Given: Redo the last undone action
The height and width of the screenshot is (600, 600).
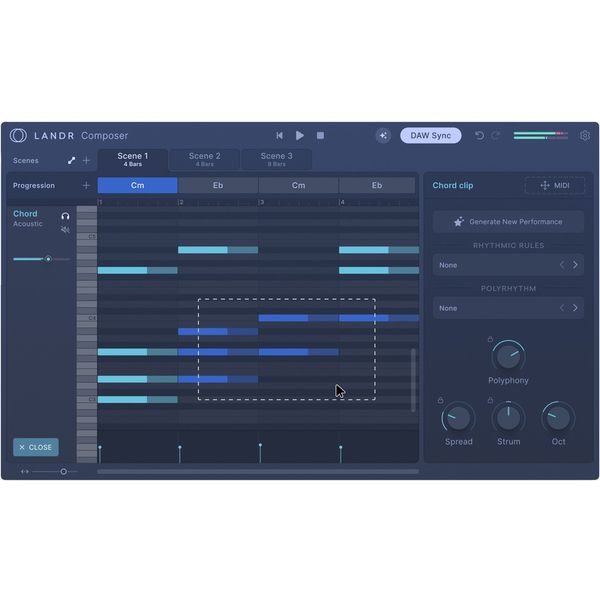Looking at the screenshot, I should [496, 135].
